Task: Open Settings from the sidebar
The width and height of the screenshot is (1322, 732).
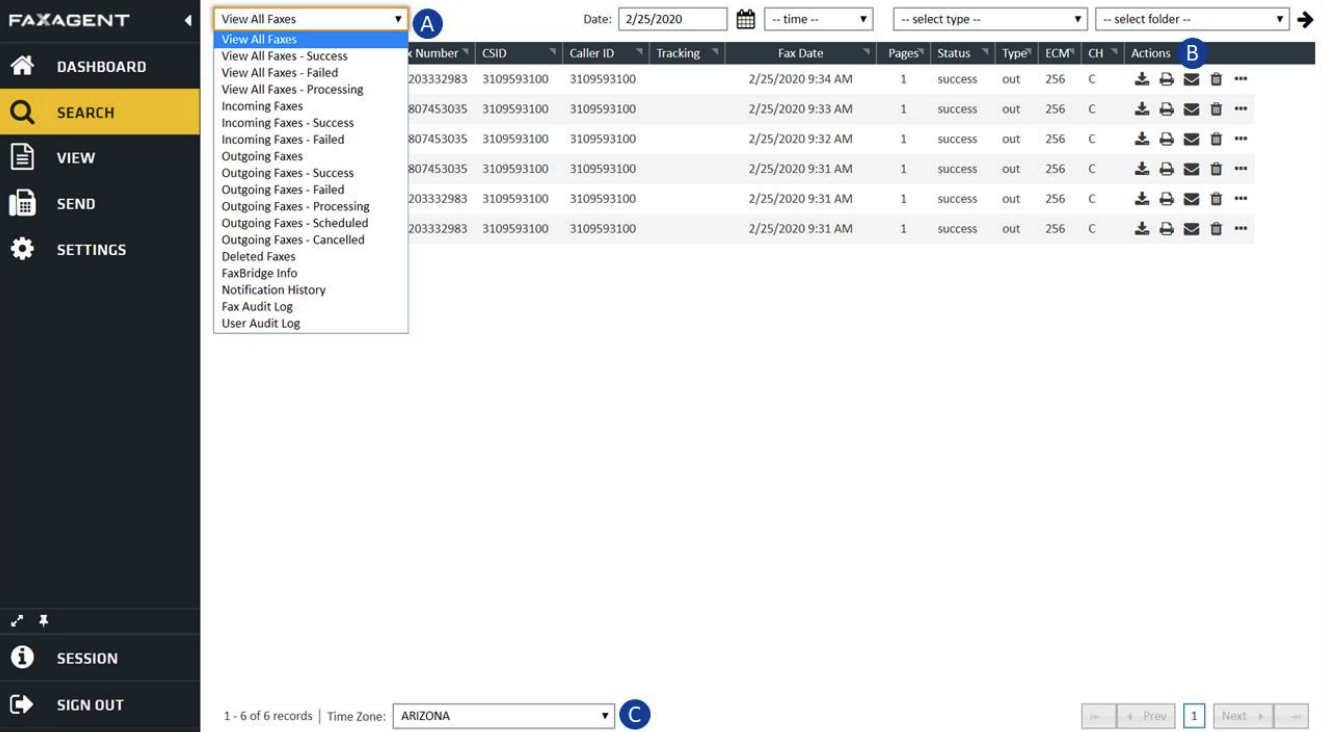Action: coord(100,249)
